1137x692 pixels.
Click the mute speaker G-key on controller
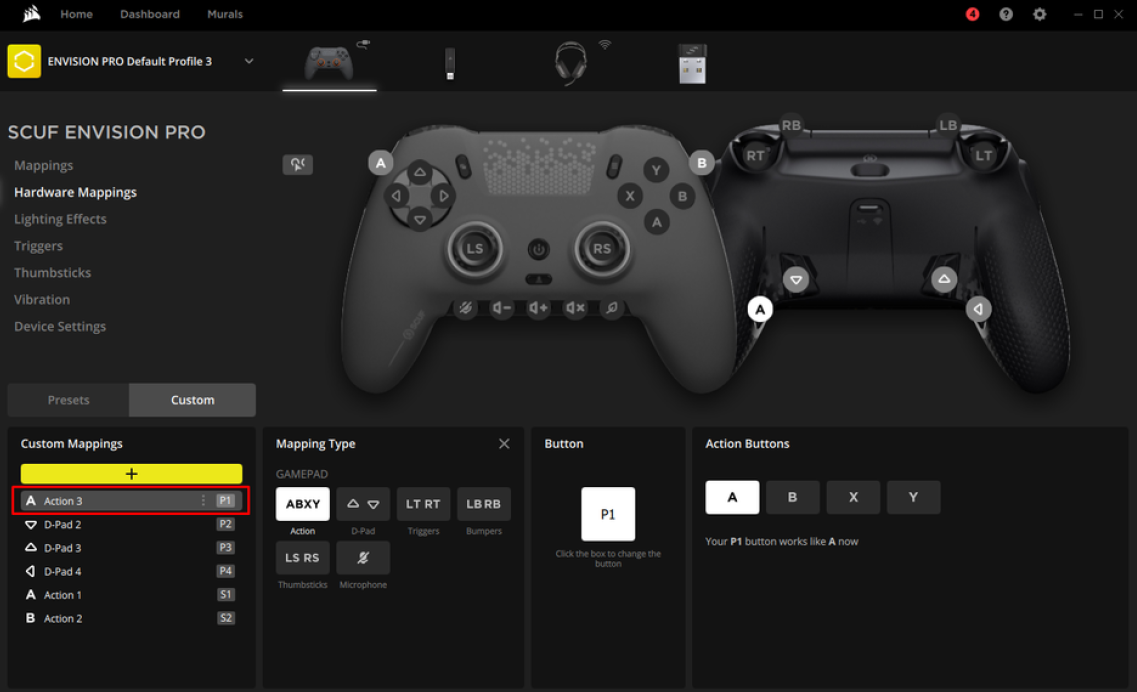click(x=575, y=308)
